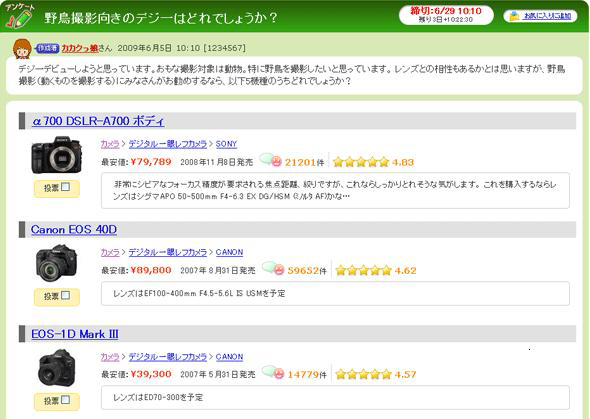Click comment box mentioning シグマAPO 50-500mm
Viewport: 590px width, 419px height.
click(x=335, y=190)
